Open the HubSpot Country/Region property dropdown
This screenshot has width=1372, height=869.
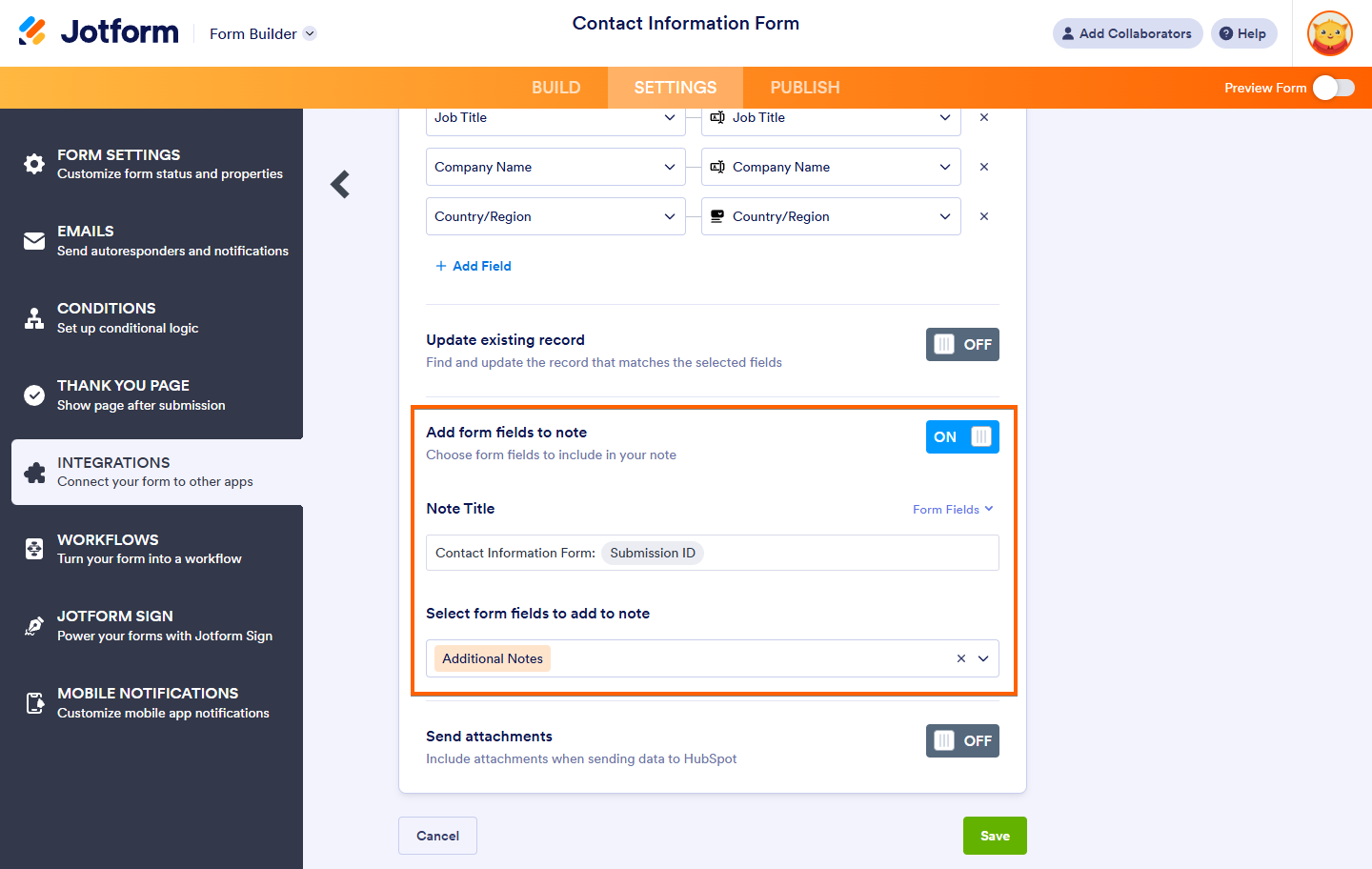tap(831, 216)
